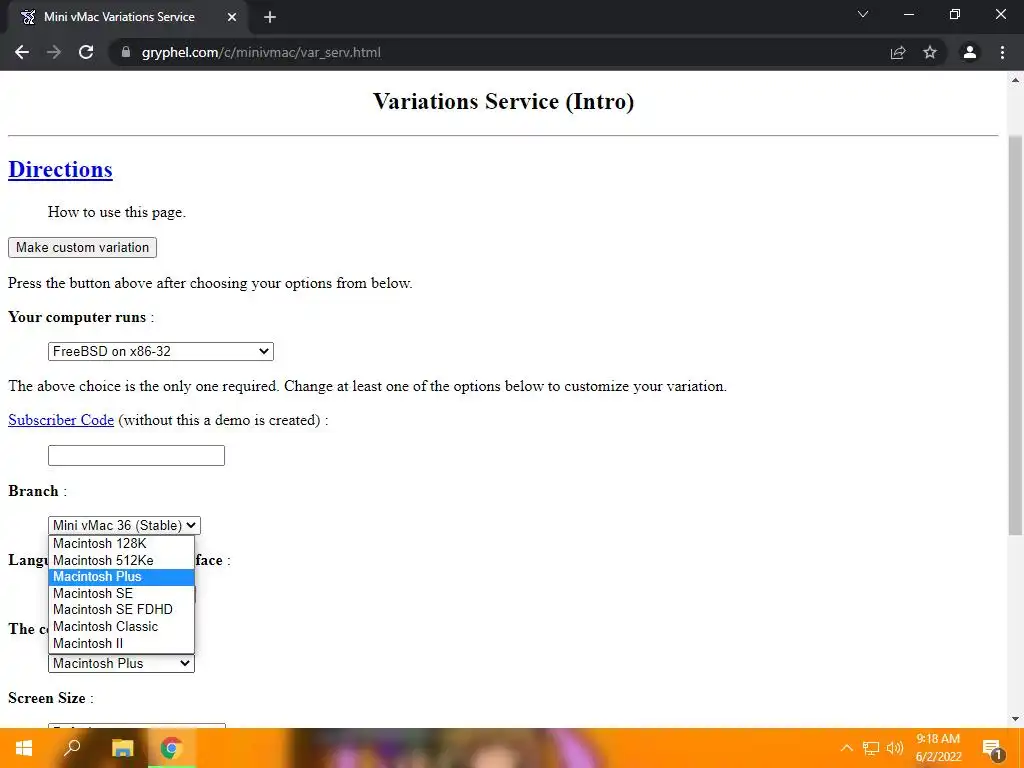The width and height of the screenshot is (1024, 768).
Task: Open the volume control in the tray
Action: click(895, 748)
